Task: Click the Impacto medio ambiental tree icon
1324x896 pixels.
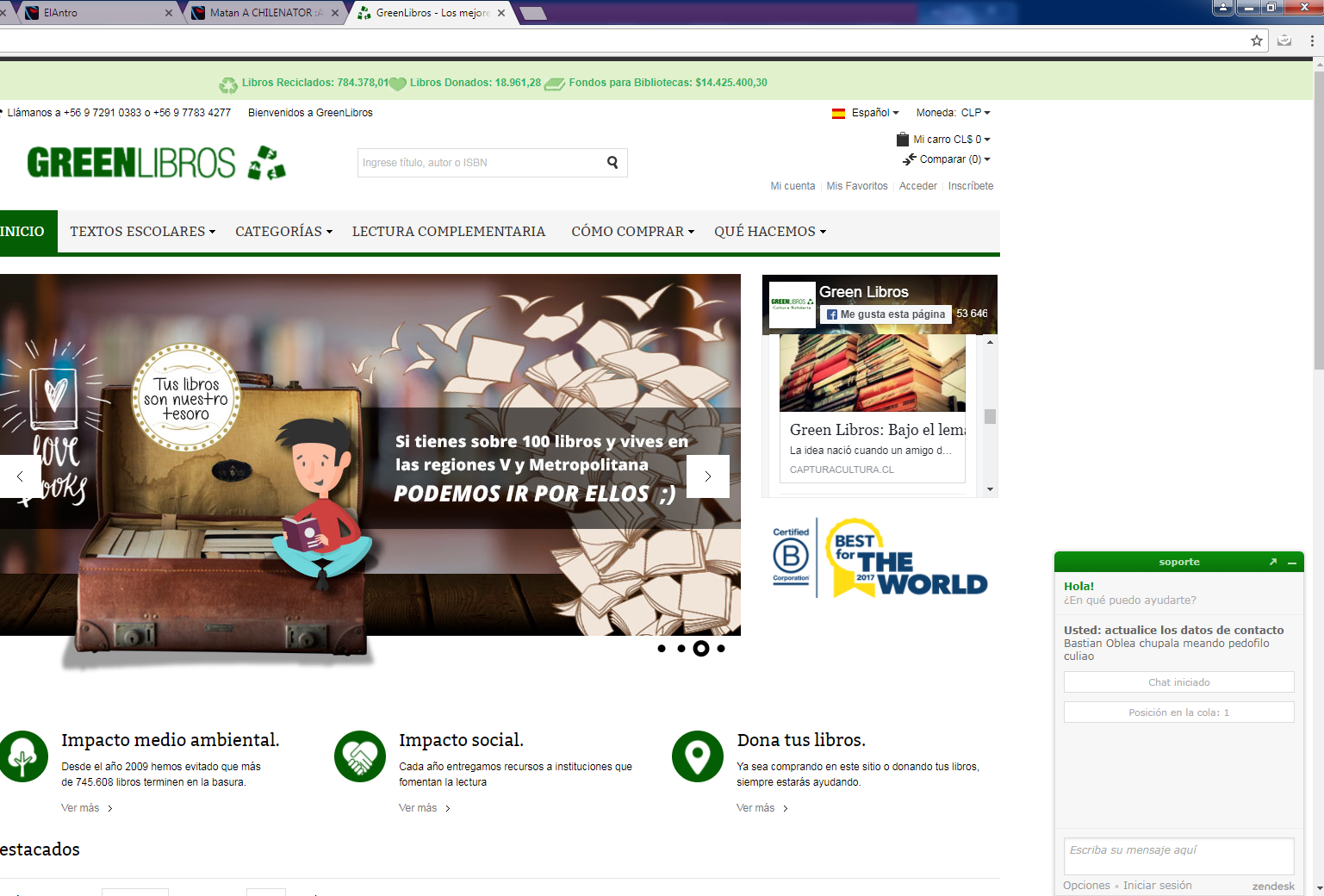Action: tap(23, 756)
